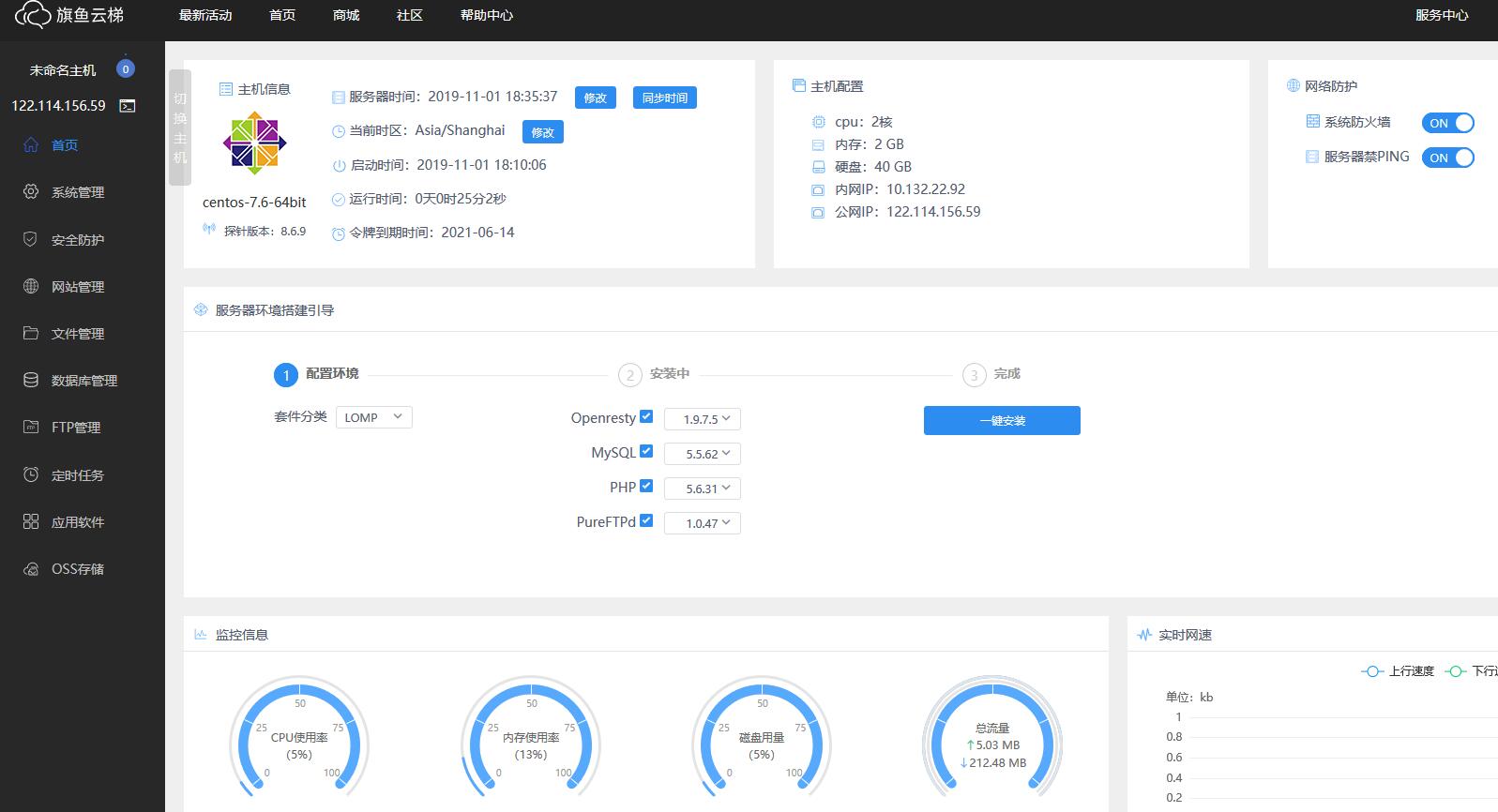Toggle the 服务器禁PING switch
1498x812 pixels.
(x=1447, y=158)
